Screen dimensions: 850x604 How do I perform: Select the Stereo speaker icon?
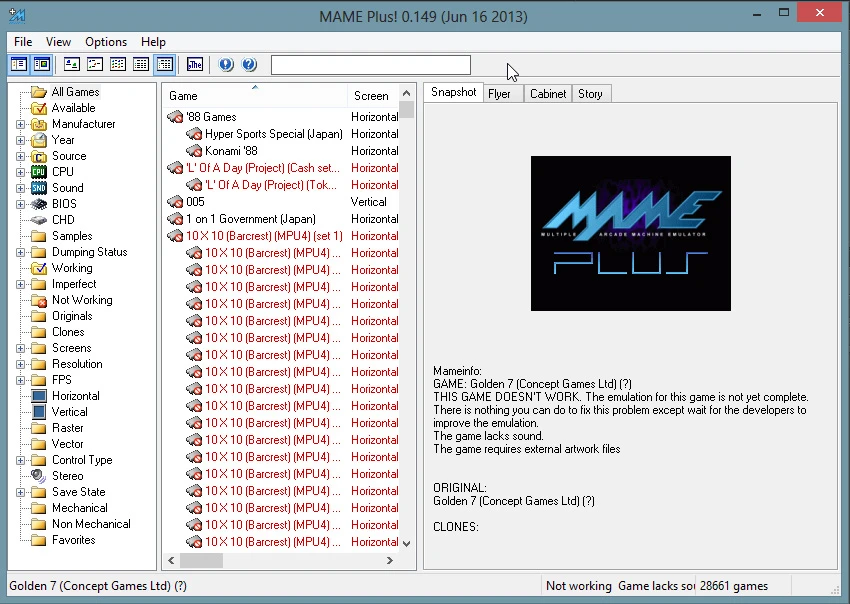tap(38, 476)
